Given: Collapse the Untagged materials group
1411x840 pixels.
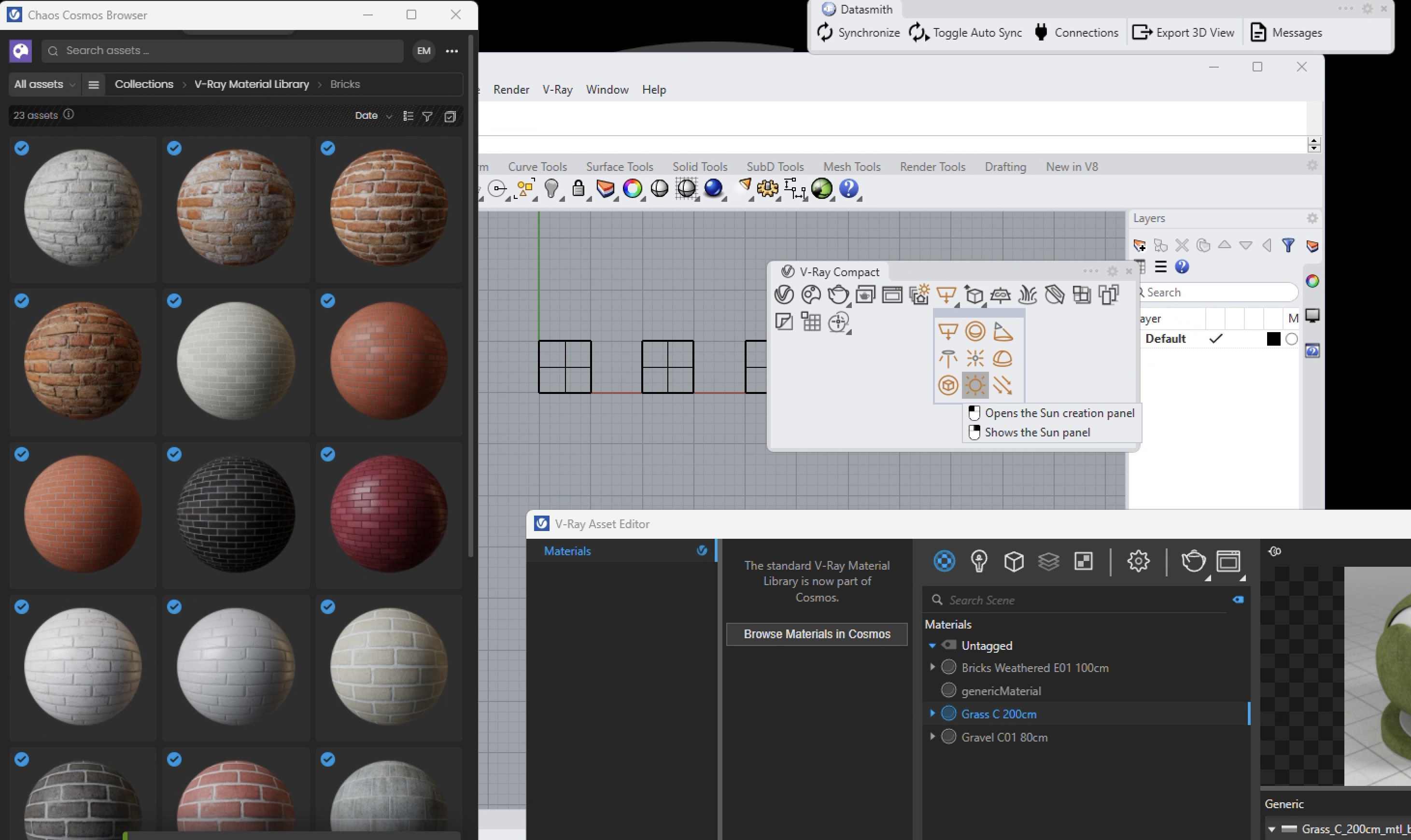Looking at the screenshot, I should point(932,645).
